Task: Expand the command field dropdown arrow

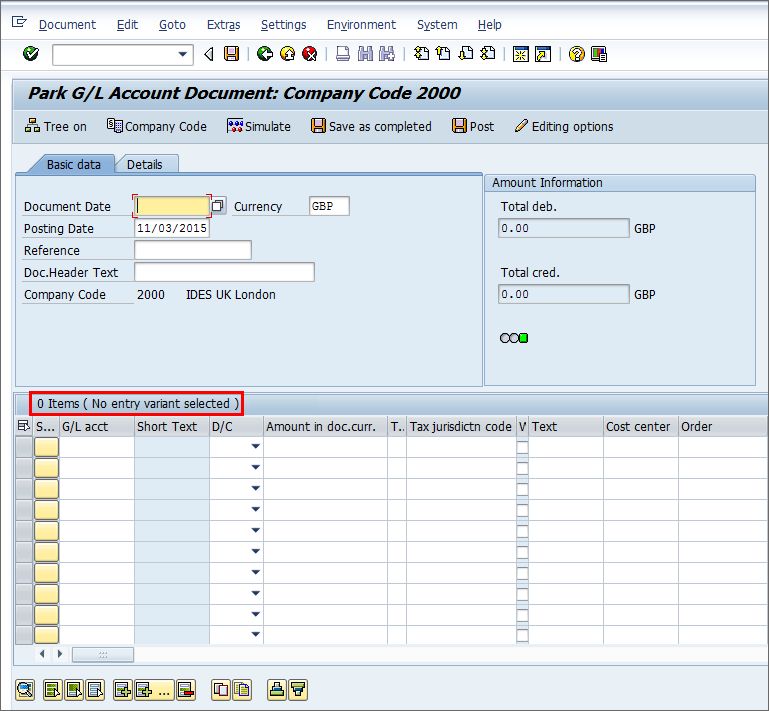Action: click(182, 54)
